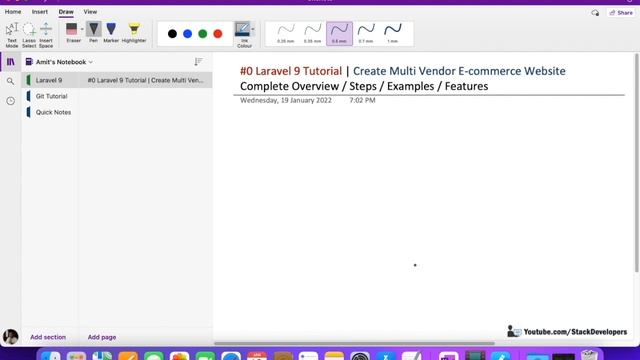This screenshot has height=360, width=640.
Task: Choose the 1 mm pen thickness
Action: 393,33
